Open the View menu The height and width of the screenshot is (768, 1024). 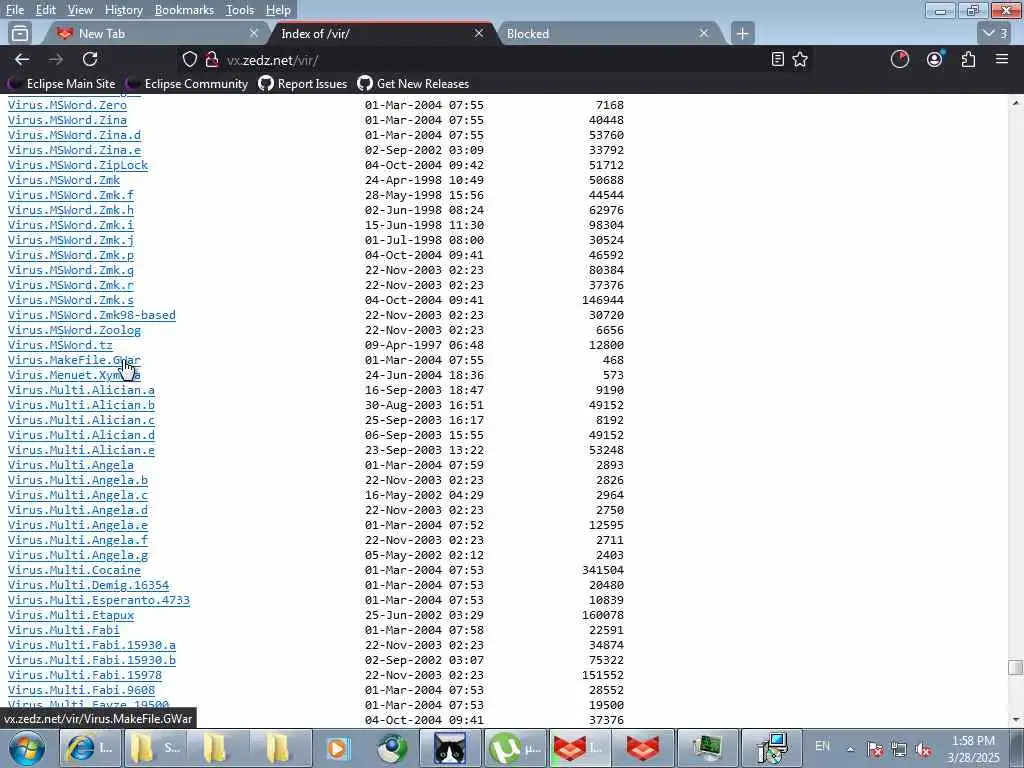80,10
